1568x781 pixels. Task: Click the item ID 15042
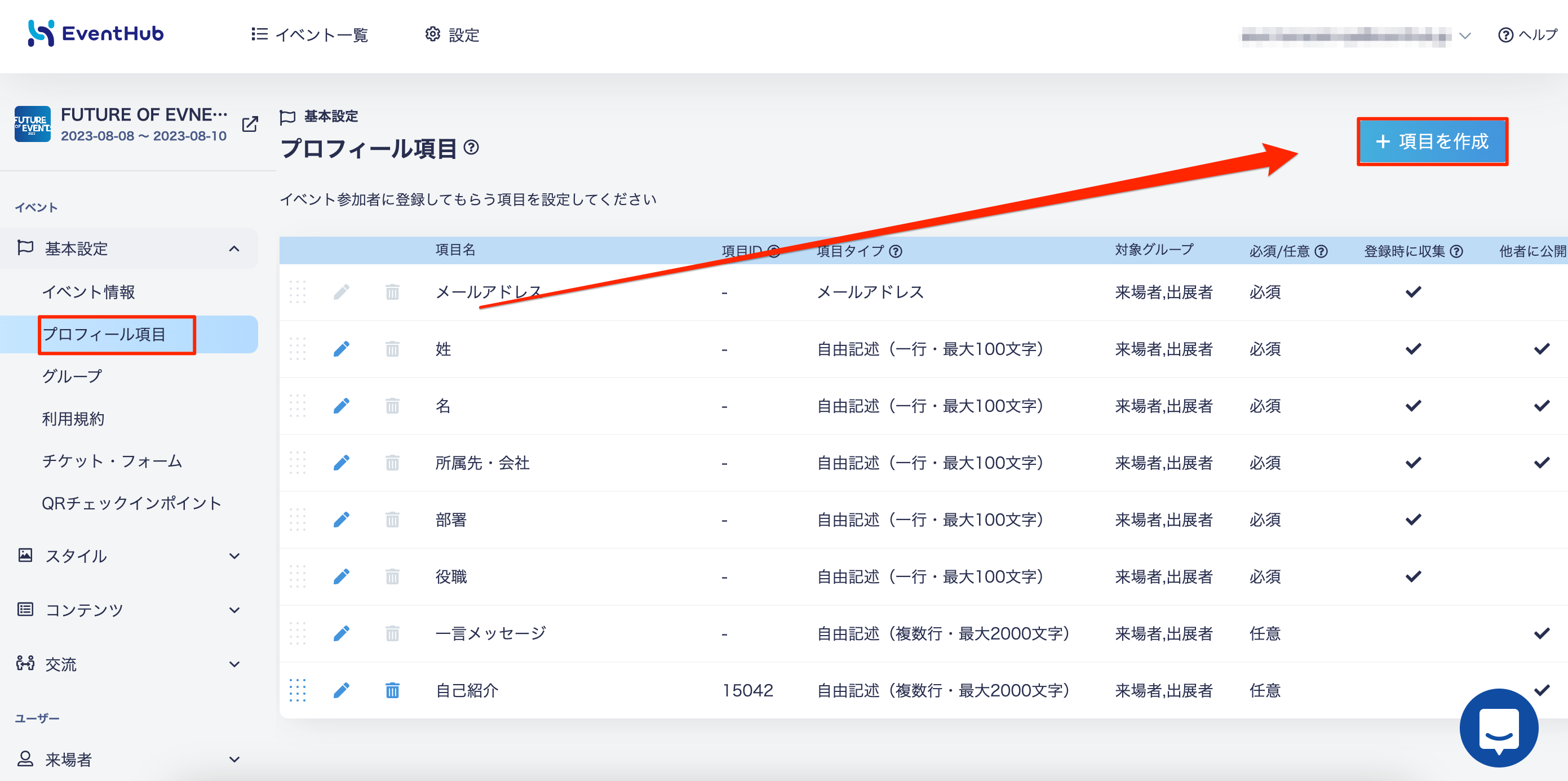(x=747, y=690)
